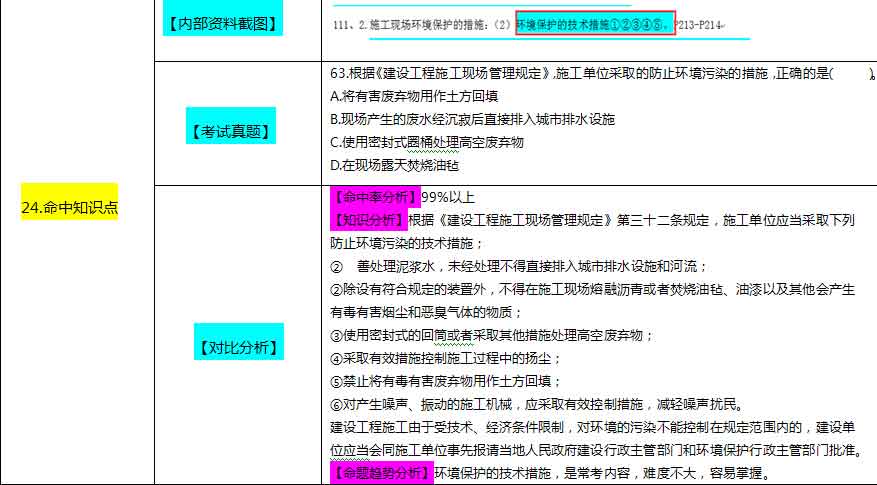Select option B about 废水经沉淀后排入城市排水设施

472,119
